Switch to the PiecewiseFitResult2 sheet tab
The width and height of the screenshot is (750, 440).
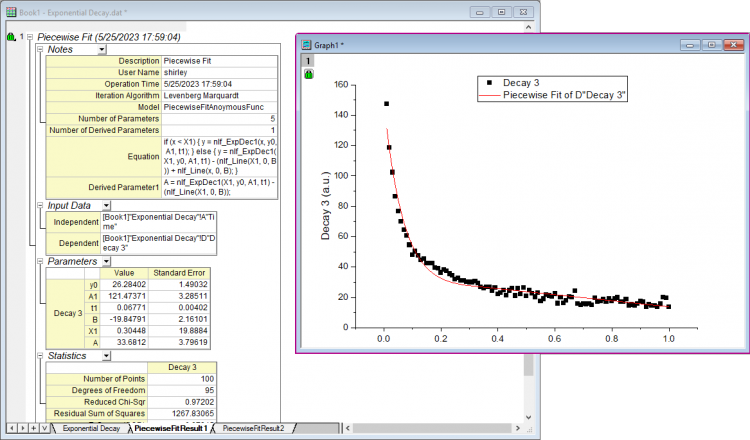tap(253, 428)
